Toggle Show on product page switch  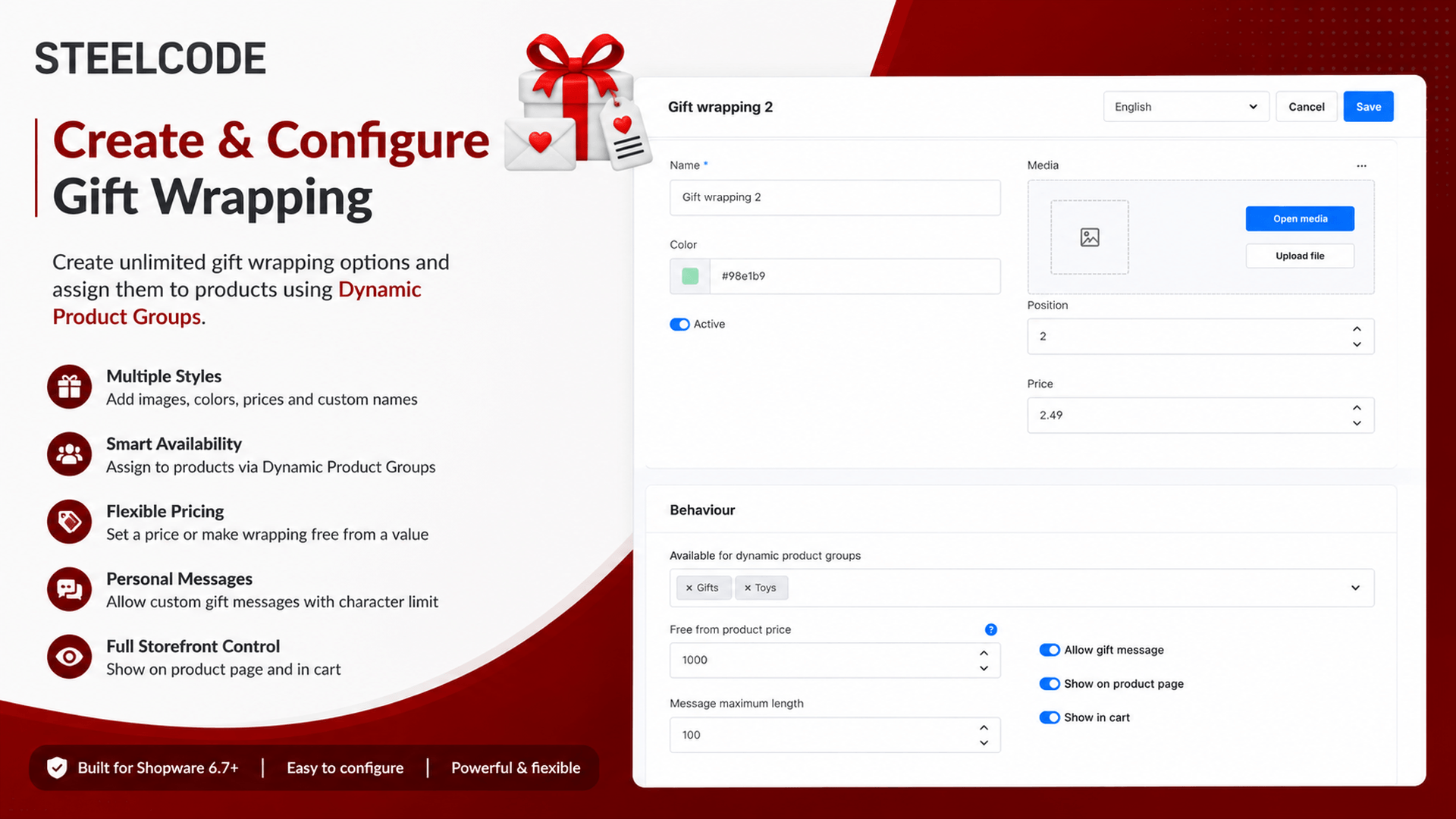pos(1050,684)
